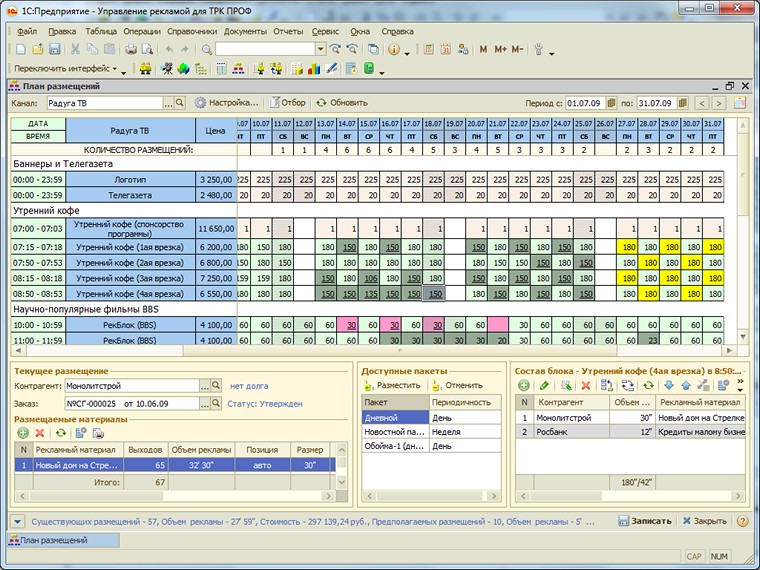Click the blue down arrow in Состав блока
760x570 pixels.
pos(669,385)
